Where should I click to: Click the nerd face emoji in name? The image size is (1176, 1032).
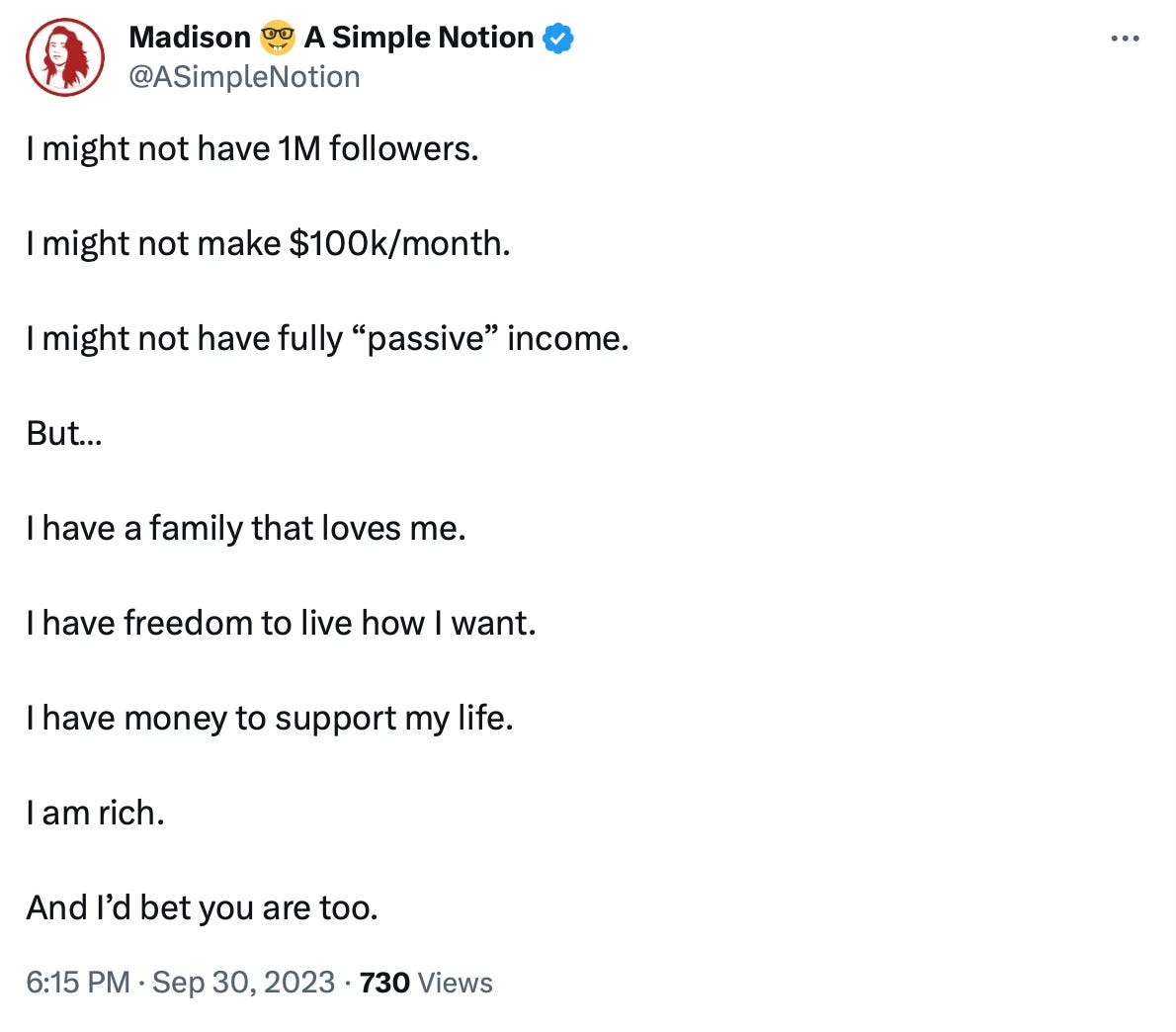tap(277, 38)
